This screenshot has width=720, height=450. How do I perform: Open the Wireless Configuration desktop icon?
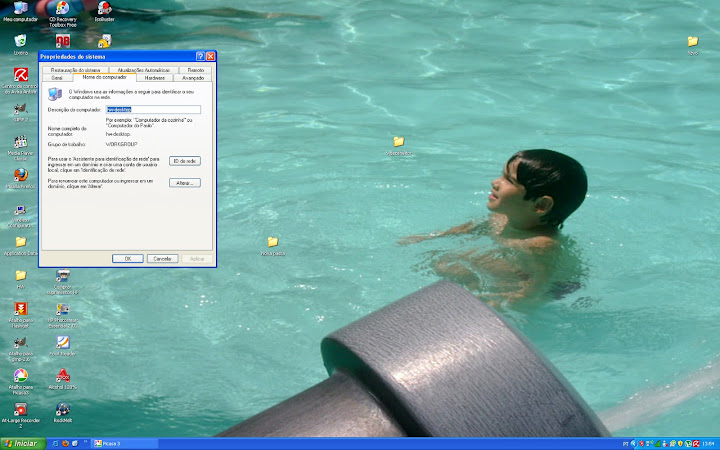tap(20, 216)
